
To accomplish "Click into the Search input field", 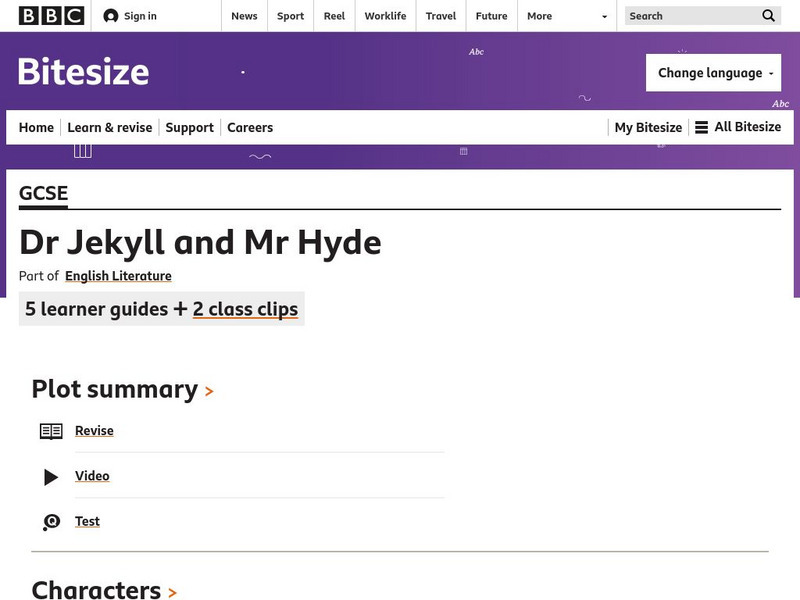I will 690,16.
